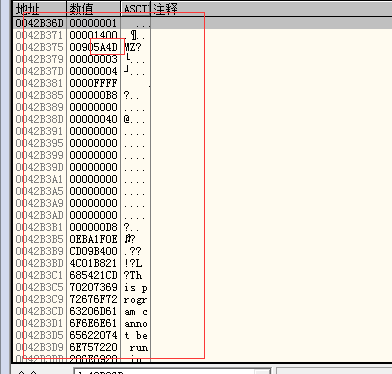Click the 注释 column header

(271, 9)
